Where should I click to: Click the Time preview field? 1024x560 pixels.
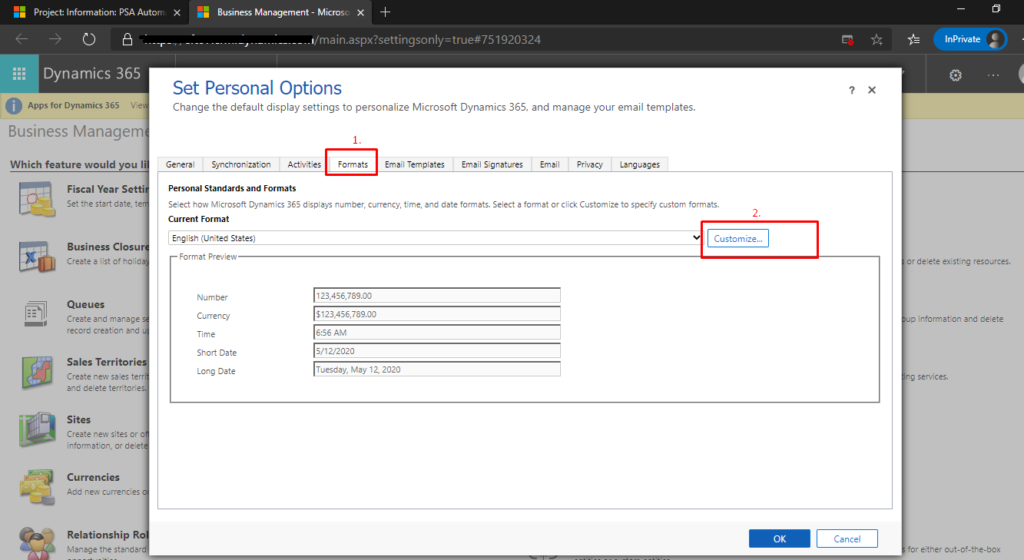(437, 332)
